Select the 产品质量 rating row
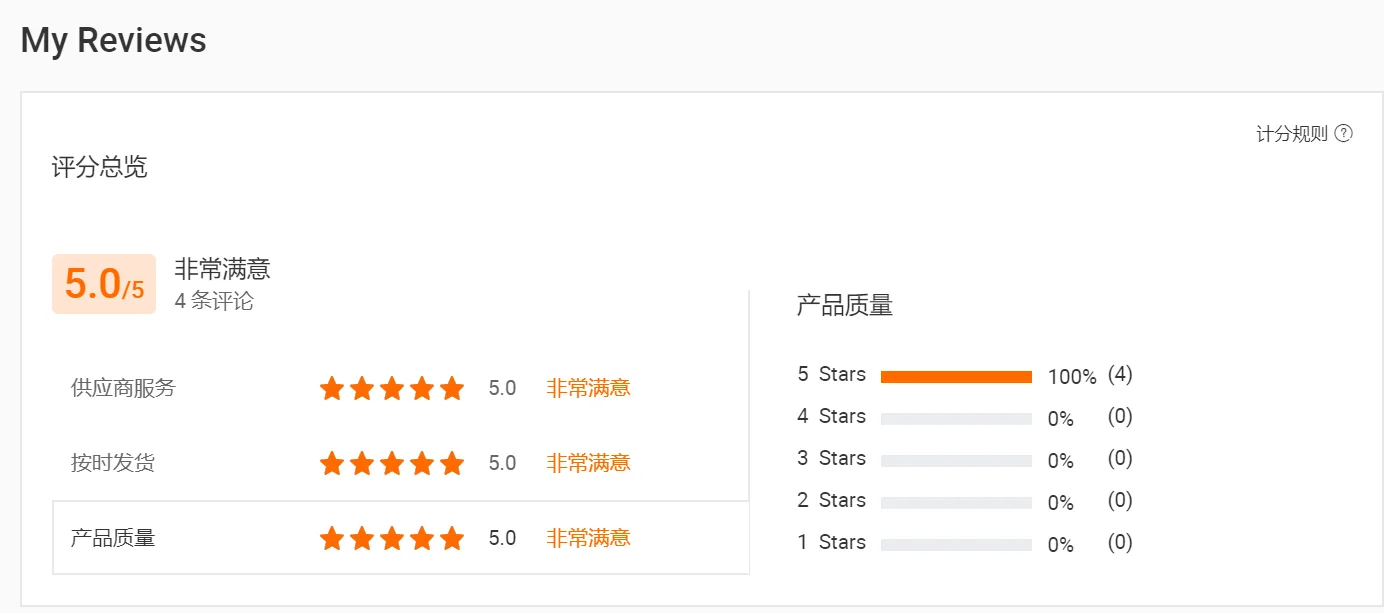The image size is (1384, 613). pyautogui.click(x=400, y=538)
